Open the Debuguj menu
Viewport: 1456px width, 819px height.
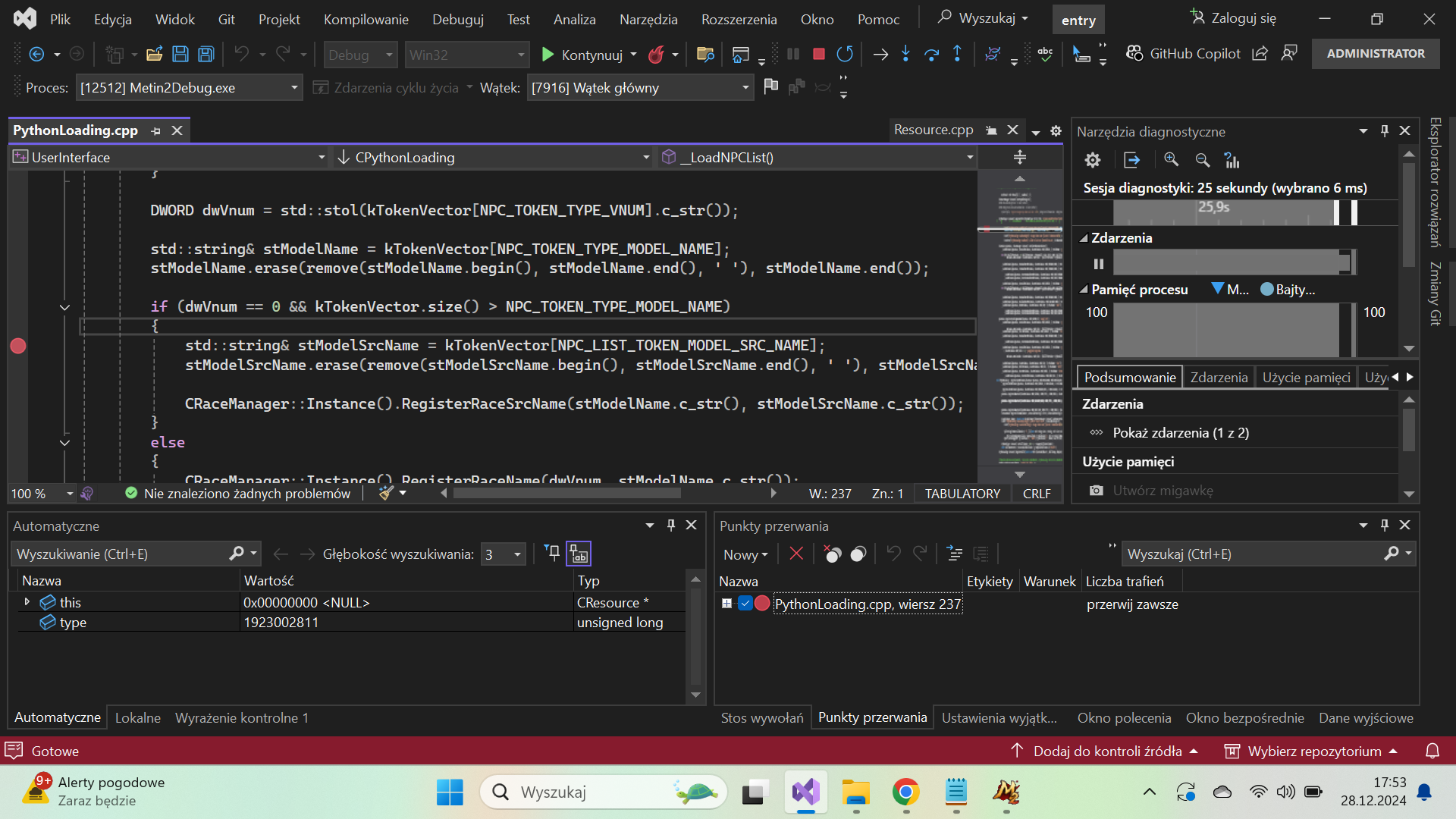[x=457, y=19]
